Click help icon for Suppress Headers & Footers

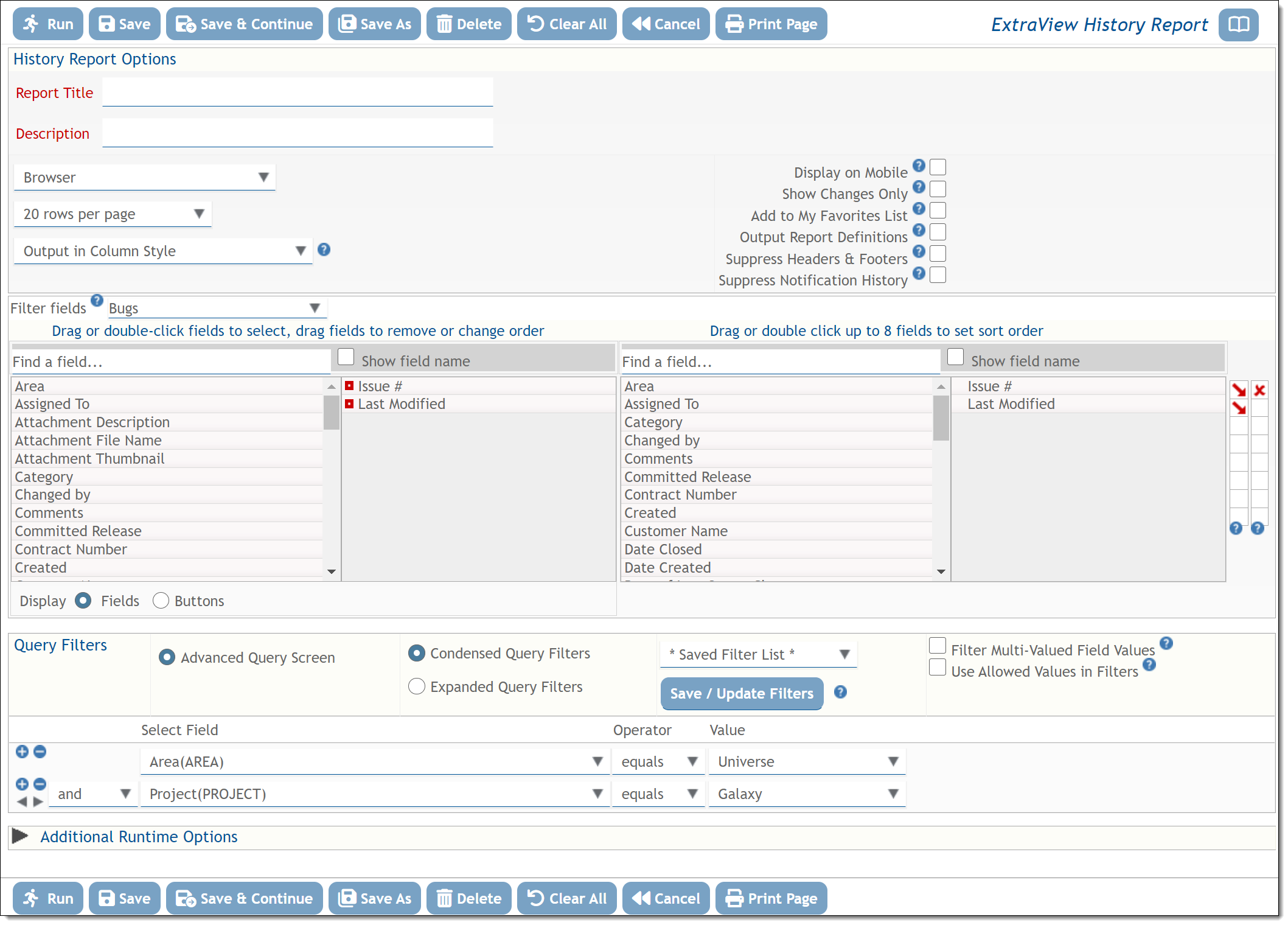[919, 251]
